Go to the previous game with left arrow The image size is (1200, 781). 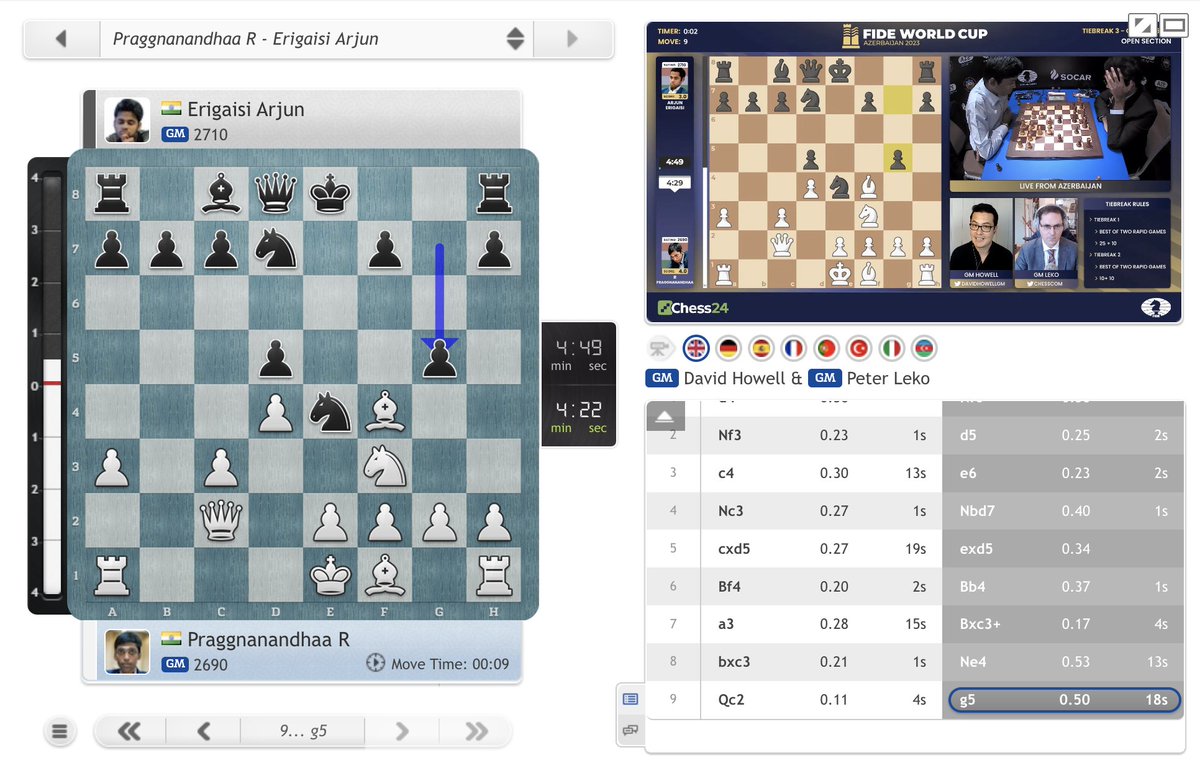pos(61,39)
